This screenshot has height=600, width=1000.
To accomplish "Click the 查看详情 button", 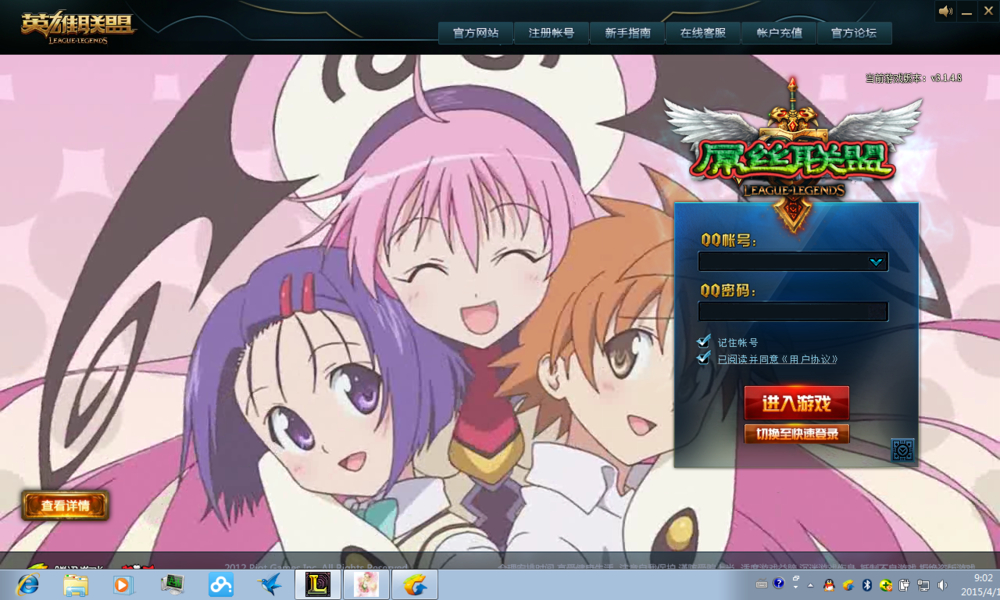I will (x=65, y=506).
